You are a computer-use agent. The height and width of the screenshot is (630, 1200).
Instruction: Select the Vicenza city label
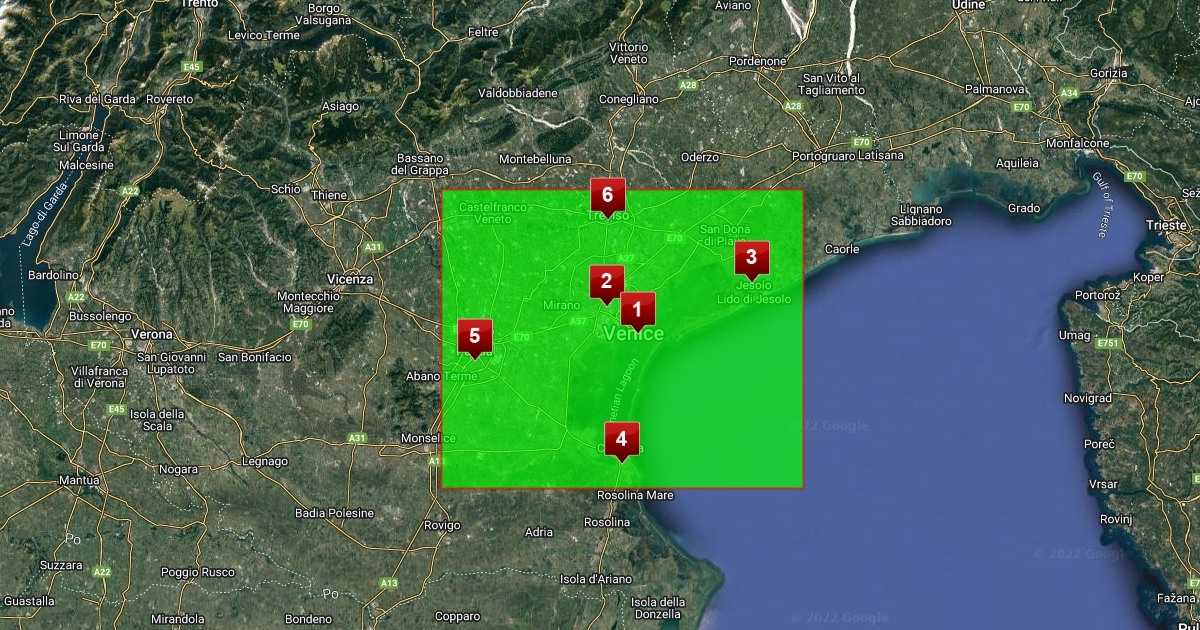(x=350, y=279)
